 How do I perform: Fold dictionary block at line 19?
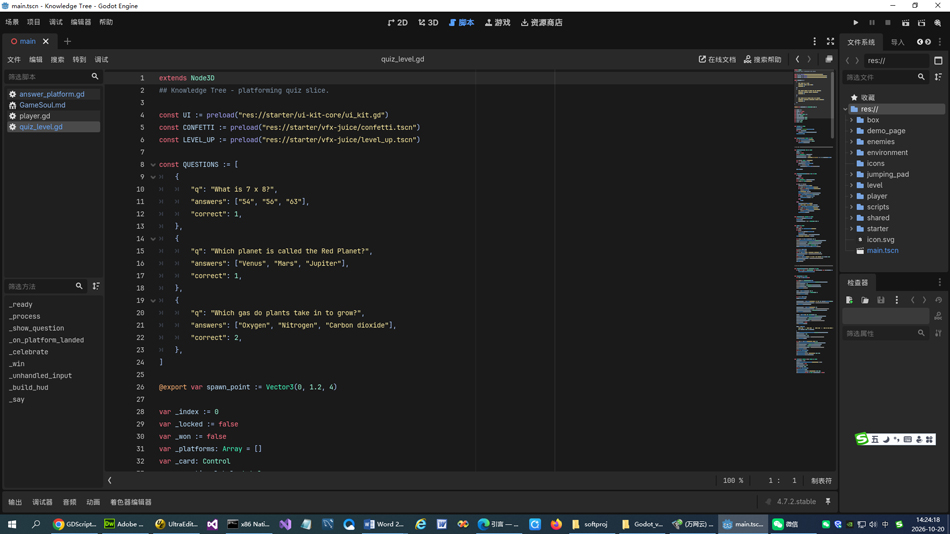point(153,301)
